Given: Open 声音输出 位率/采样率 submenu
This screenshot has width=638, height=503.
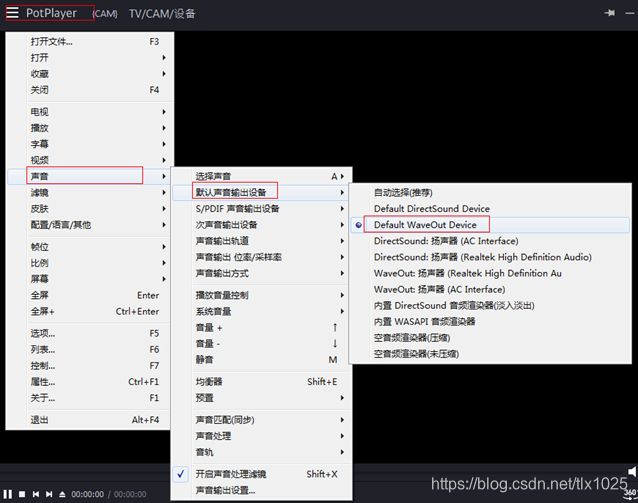Looking at the screenshot, I should click(x=260, y=257).
